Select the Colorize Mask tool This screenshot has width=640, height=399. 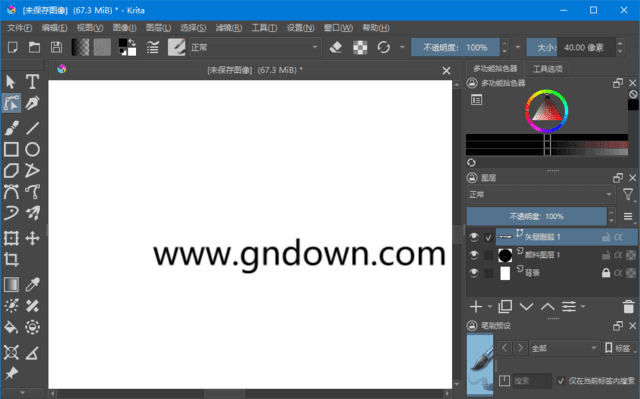click(x=11, y=306)
